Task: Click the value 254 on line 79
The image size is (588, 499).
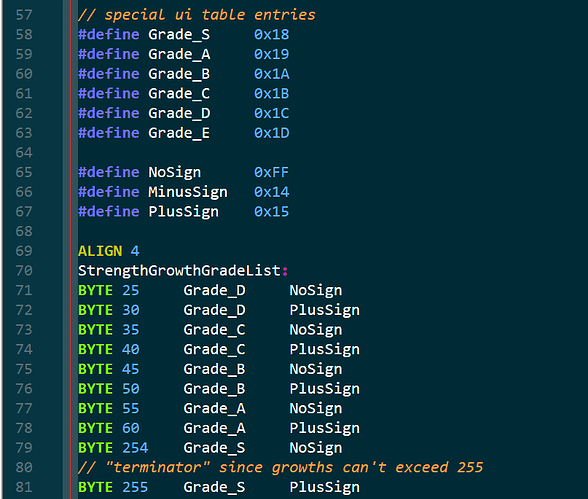Action: pos(135,448)
